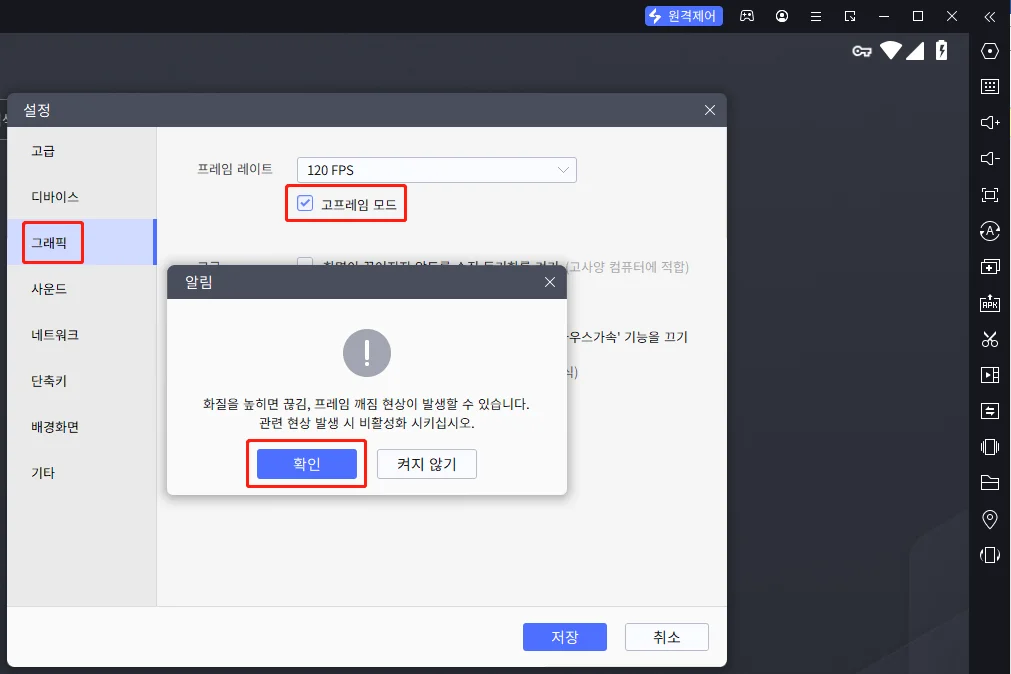Open the user account icon
This screenshot has width=1011, height=674.
click(781, 16)
